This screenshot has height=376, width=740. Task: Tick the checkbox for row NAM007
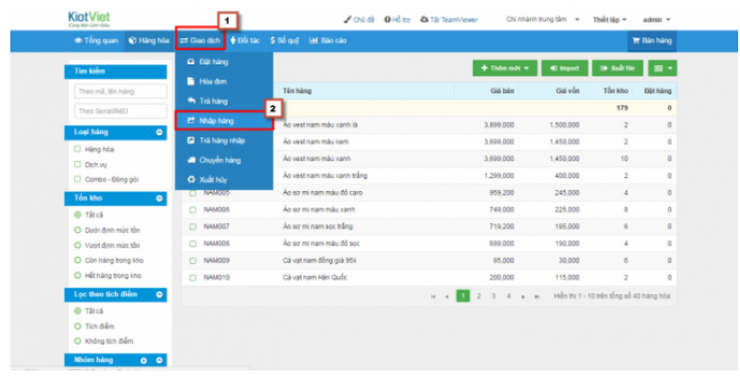click(193, 227)
